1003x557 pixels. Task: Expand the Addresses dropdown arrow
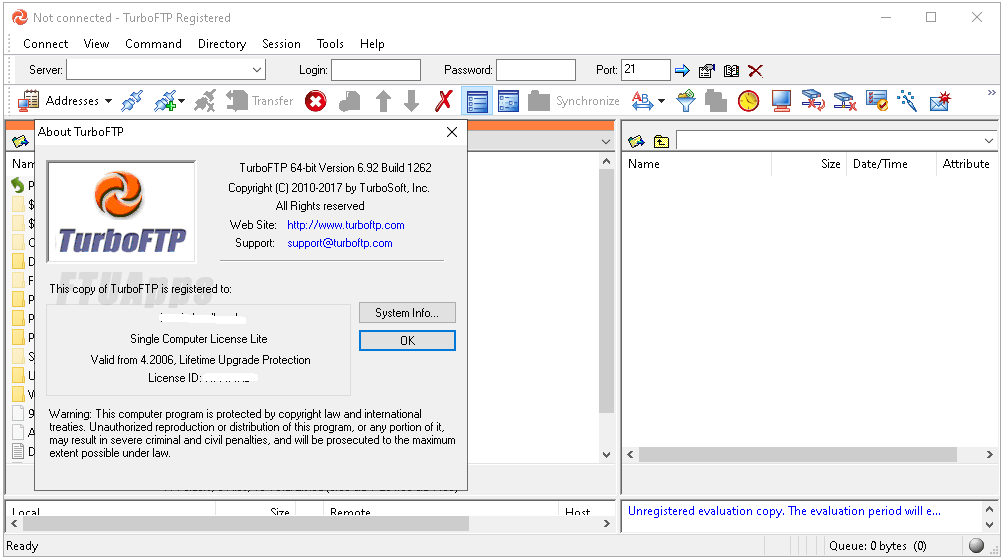click(108, 101)
